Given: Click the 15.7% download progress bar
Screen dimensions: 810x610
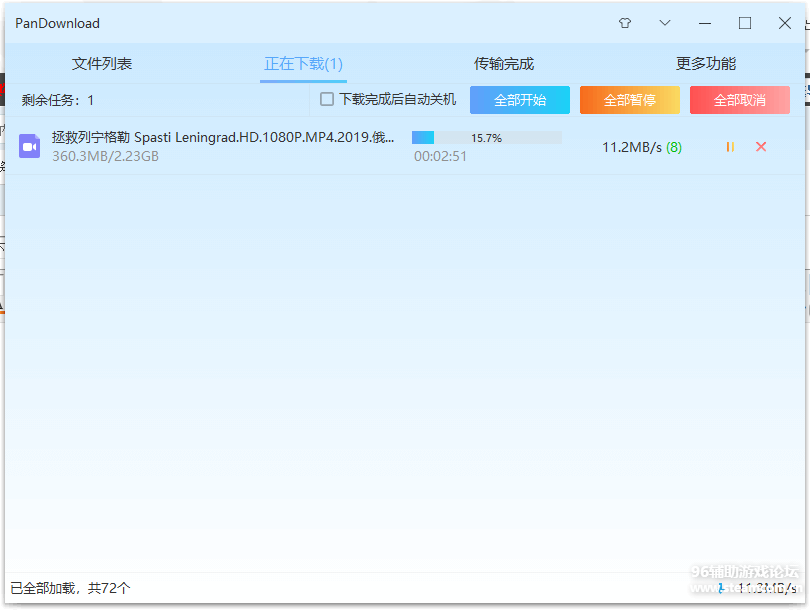Looking at the screenshot, I should 487,138.
